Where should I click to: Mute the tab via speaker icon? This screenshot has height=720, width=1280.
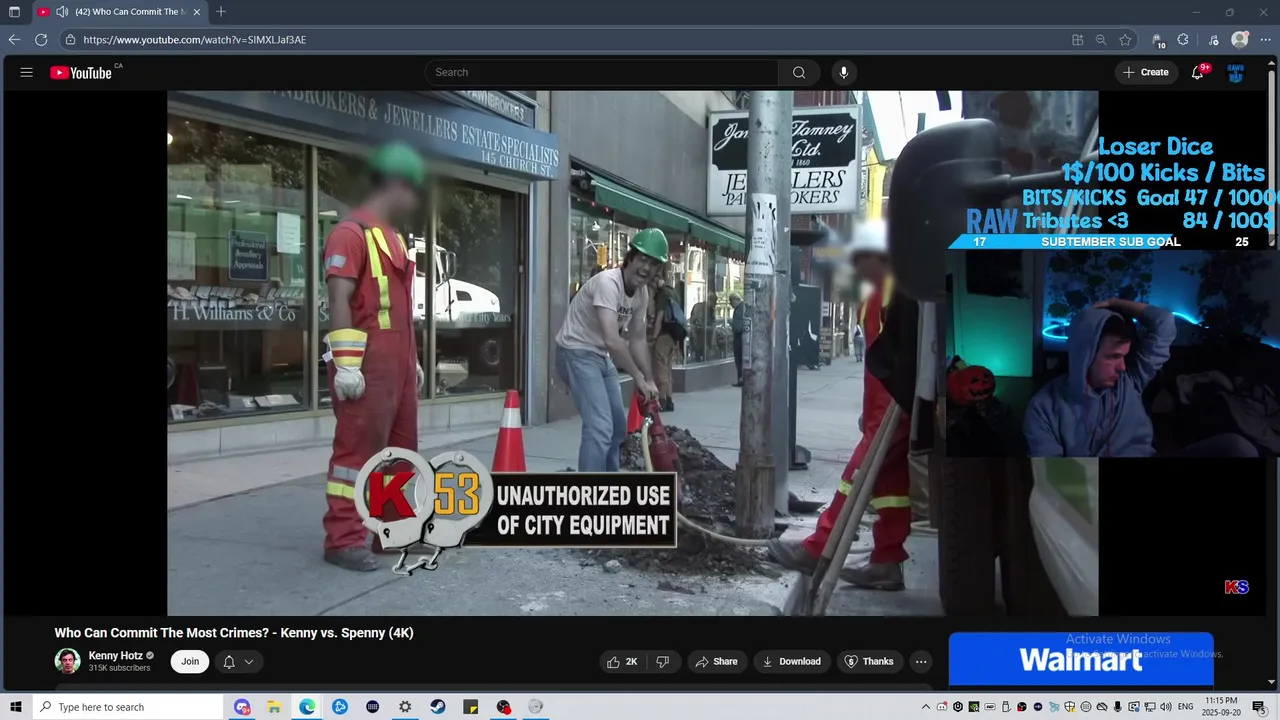coord(62,12)
